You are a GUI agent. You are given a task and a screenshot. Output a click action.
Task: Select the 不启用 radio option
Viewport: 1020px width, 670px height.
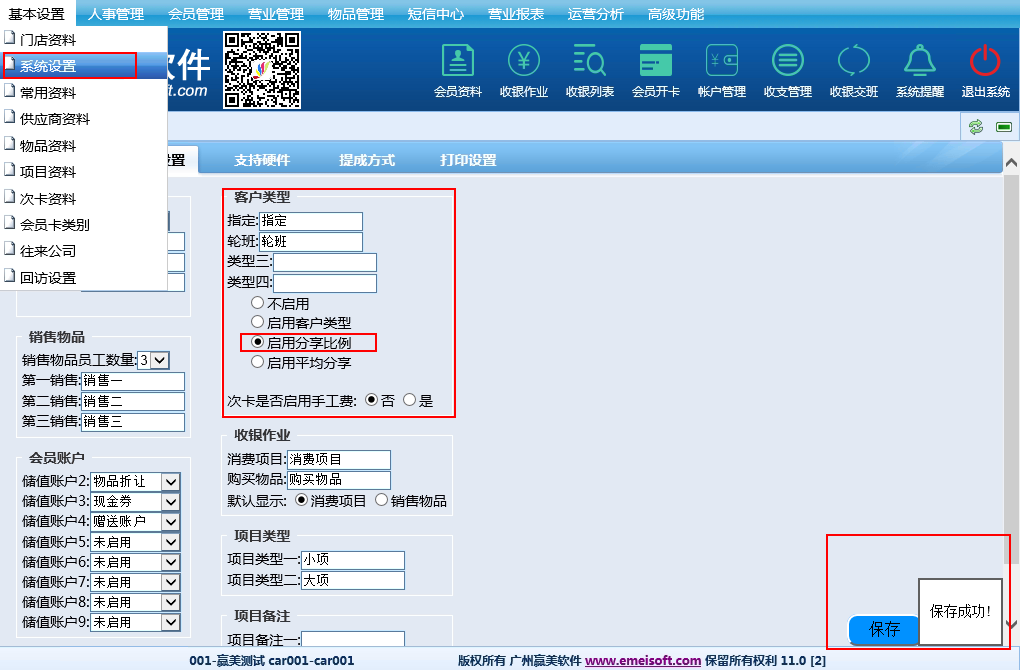(258, 303)
